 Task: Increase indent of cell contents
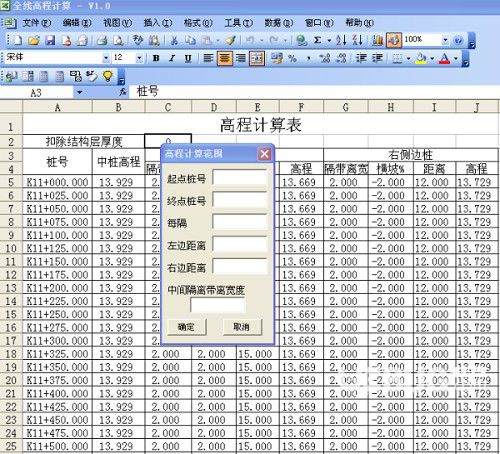(x=377, y=59)
